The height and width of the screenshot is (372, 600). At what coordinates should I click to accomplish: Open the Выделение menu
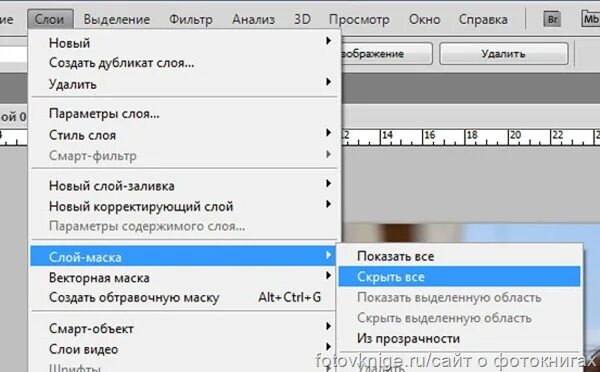click(117, 19)
